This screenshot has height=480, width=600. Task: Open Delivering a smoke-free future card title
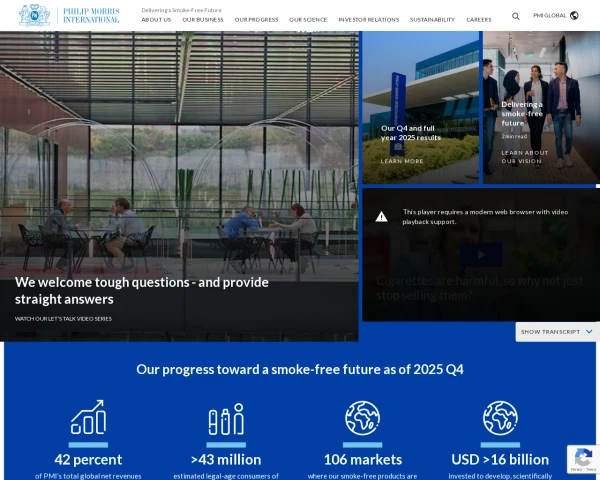tap(522, 114)
